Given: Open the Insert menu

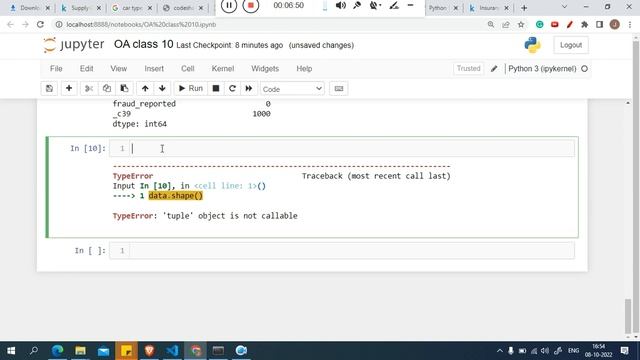Looking at the screenshot, I should 154,69.
